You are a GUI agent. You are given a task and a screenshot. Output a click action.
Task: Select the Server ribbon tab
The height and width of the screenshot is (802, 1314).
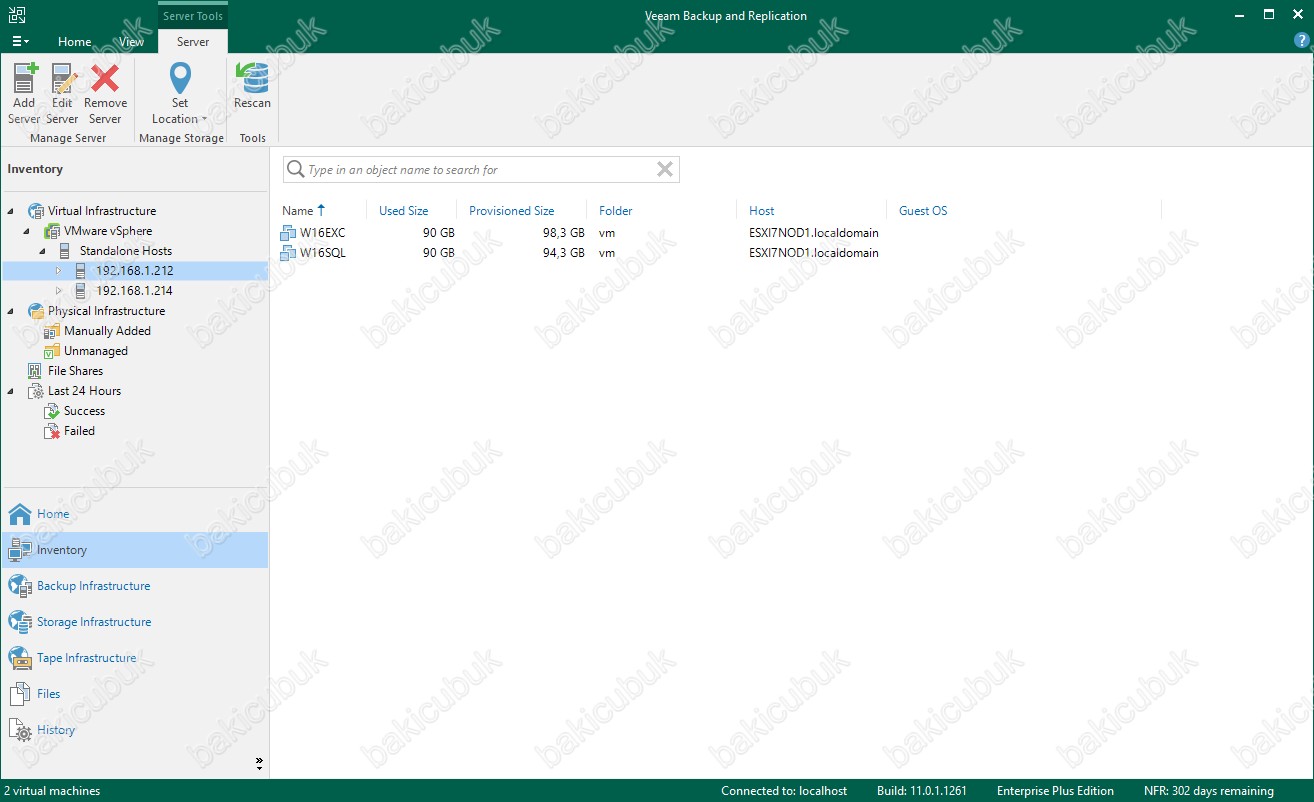pyautogui.click(x=193, y=42)
